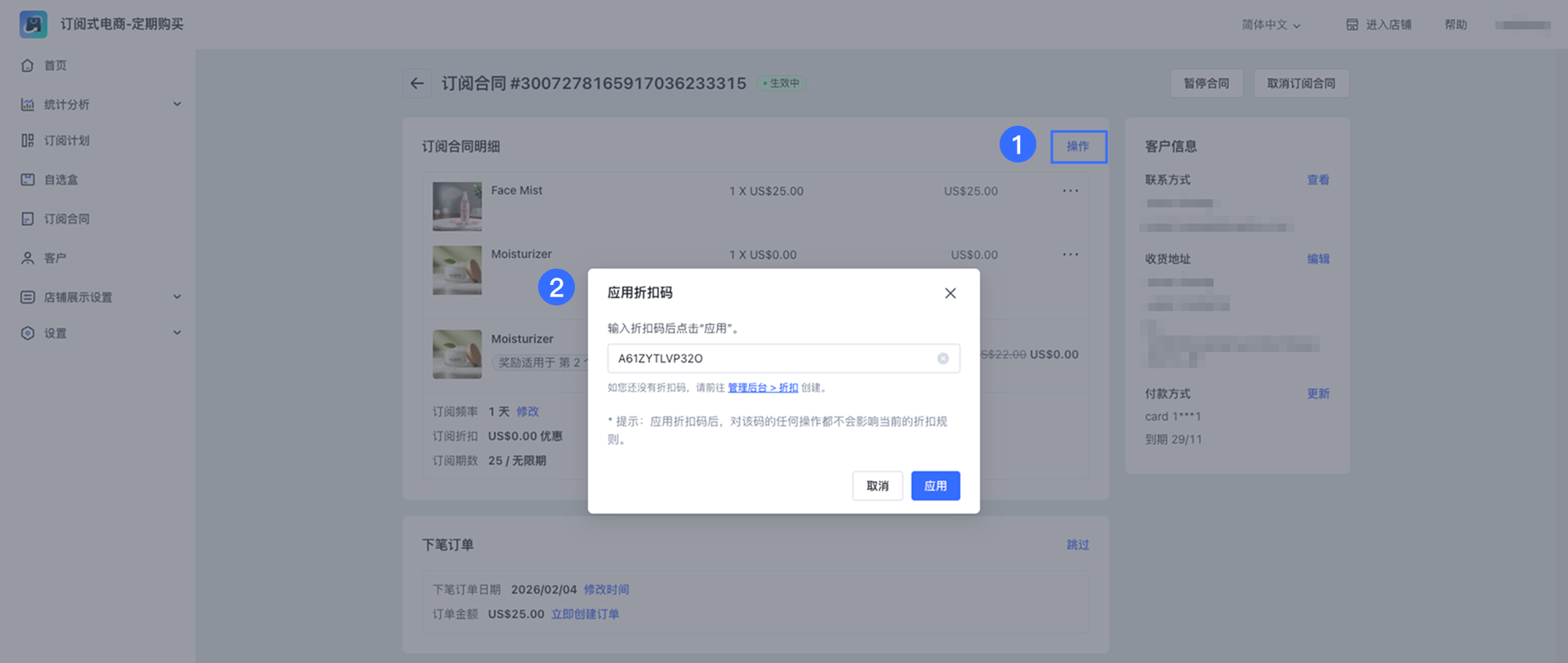
Task: Click the 2026/02/04 order date
Action: click(x=544, y=590)
